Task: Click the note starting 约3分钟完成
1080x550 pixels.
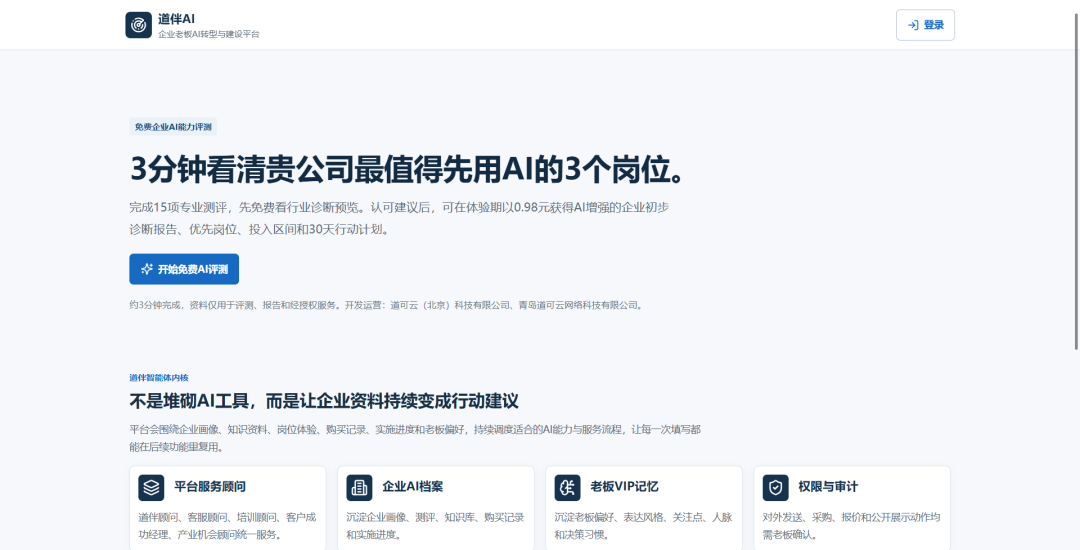Action: [387, 305]
